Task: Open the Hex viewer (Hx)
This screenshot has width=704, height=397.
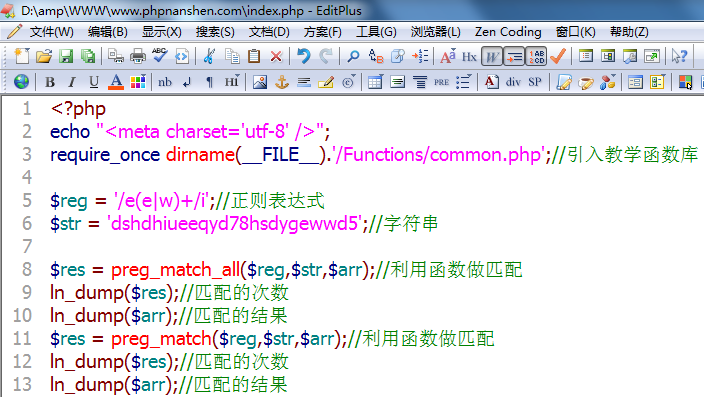Action: click(x=469, y=57)
